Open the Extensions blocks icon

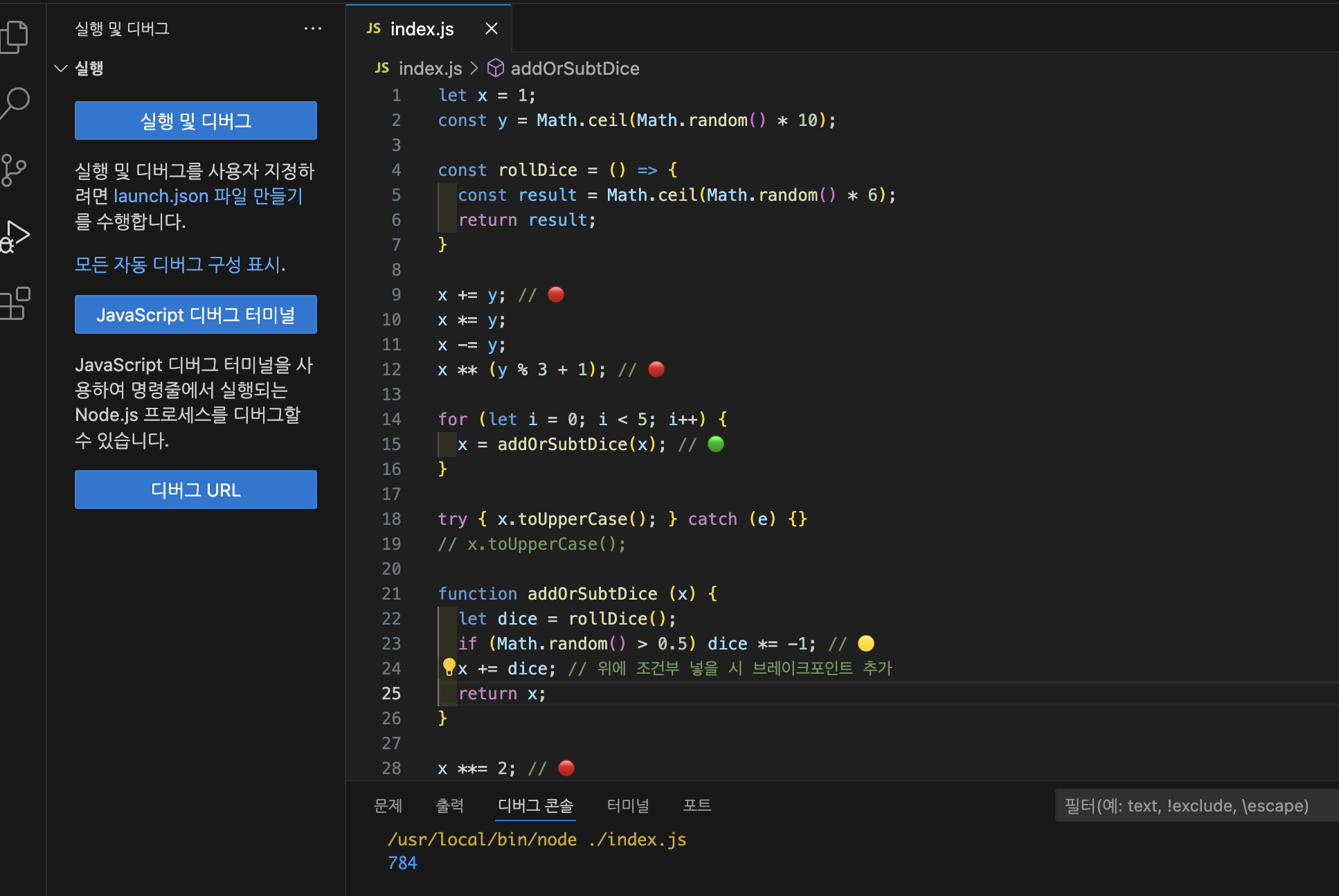click(x=15, y=303)
